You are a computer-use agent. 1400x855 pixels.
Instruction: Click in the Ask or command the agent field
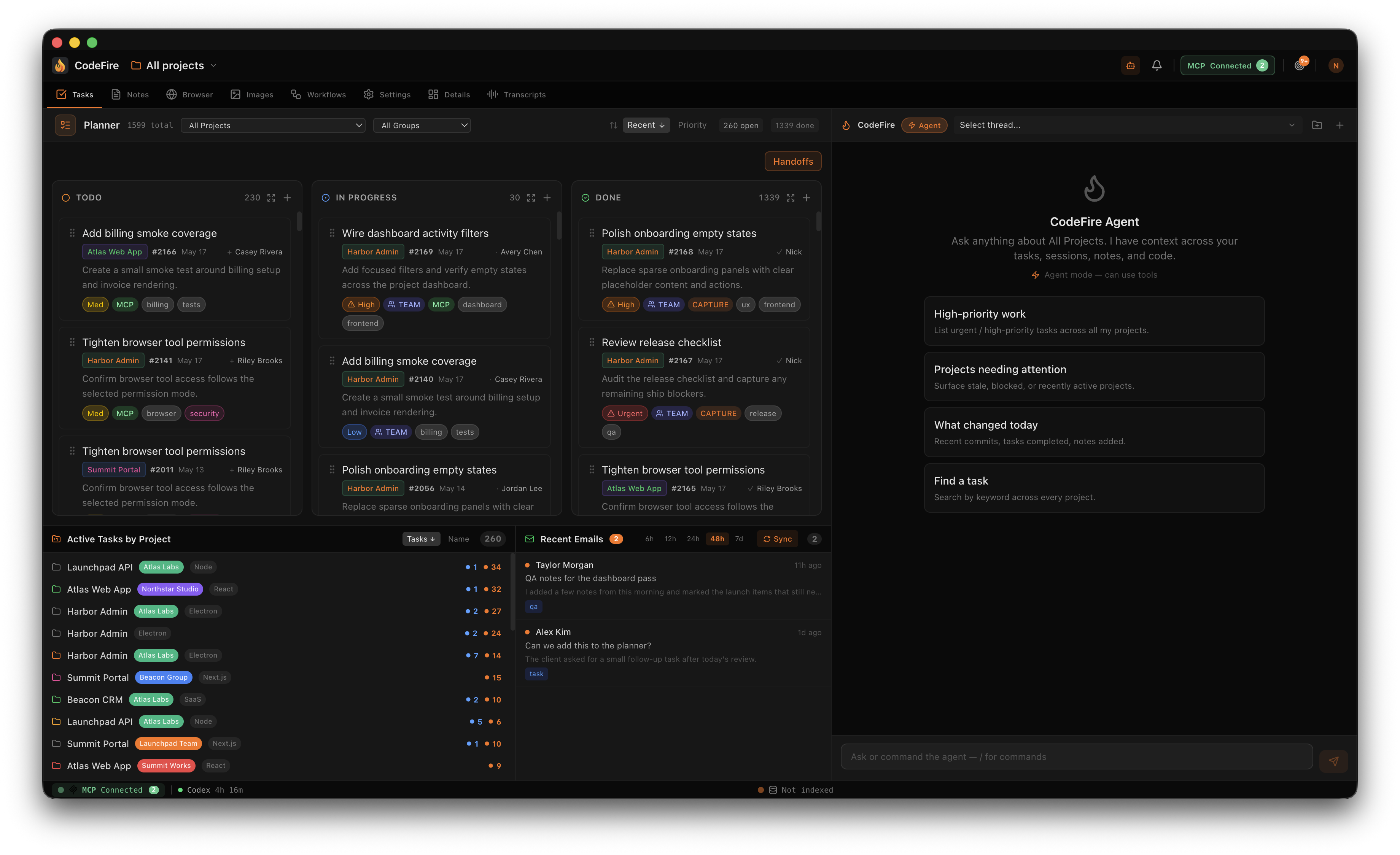click(x=1076, y=757)
